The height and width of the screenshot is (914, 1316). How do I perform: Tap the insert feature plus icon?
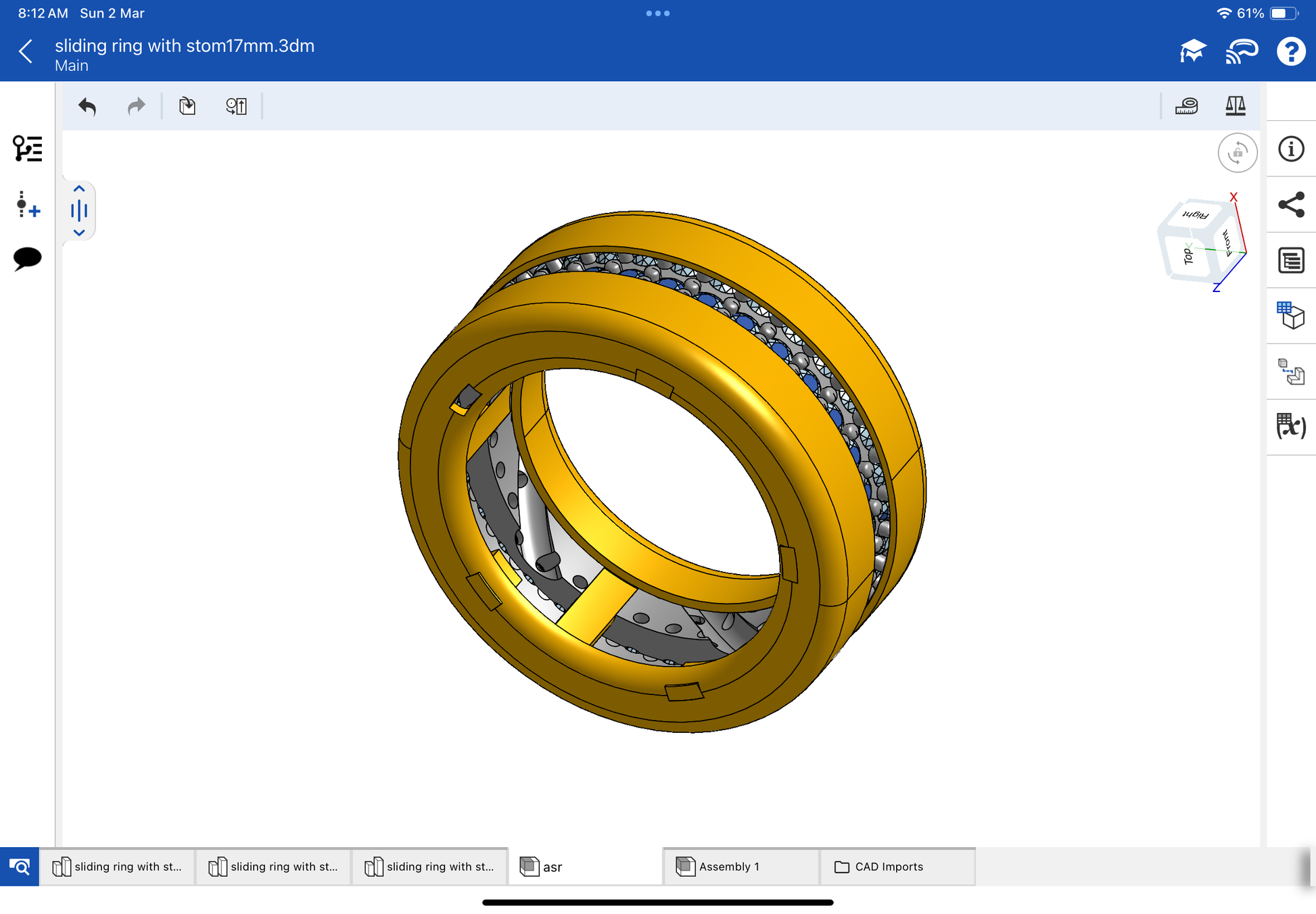(x=27, y=204)
